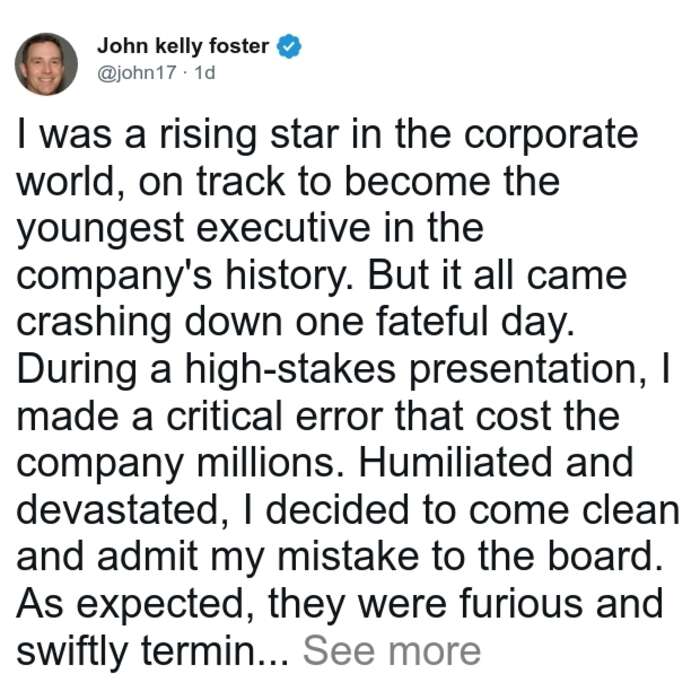Click the word "furious" near the end
The height and width of the screenshot is (700, 700).
521,604
